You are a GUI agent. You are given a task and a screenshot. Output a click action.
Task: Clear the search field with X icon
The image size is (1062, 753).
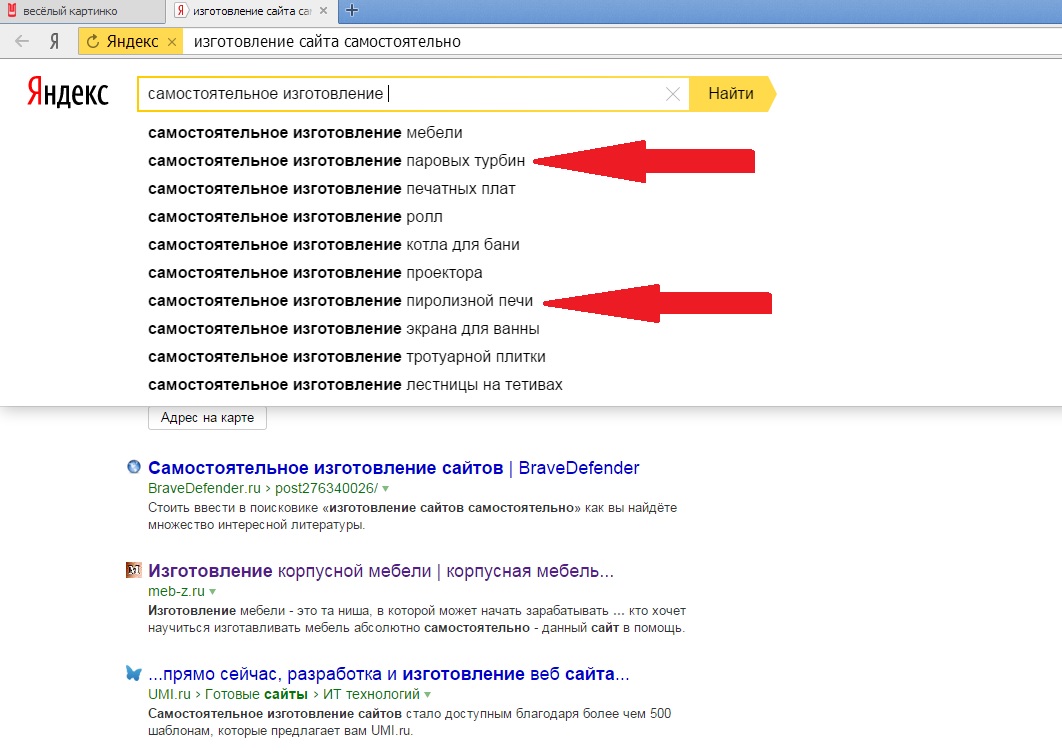673,94
